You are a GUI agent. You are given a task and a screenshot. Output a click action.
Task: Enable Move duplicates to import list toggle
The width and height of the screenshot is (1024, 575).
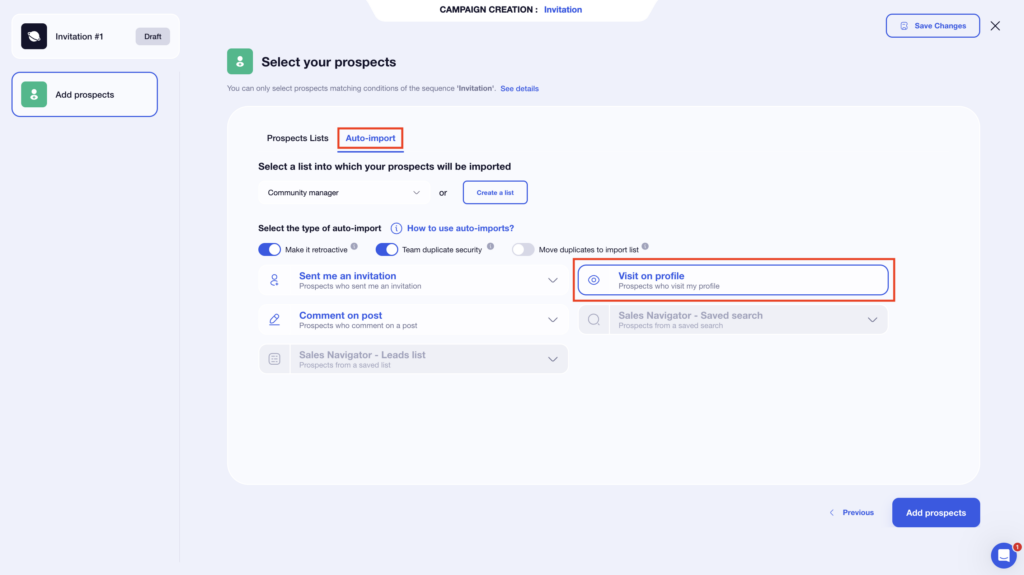[x=523, y=249]
